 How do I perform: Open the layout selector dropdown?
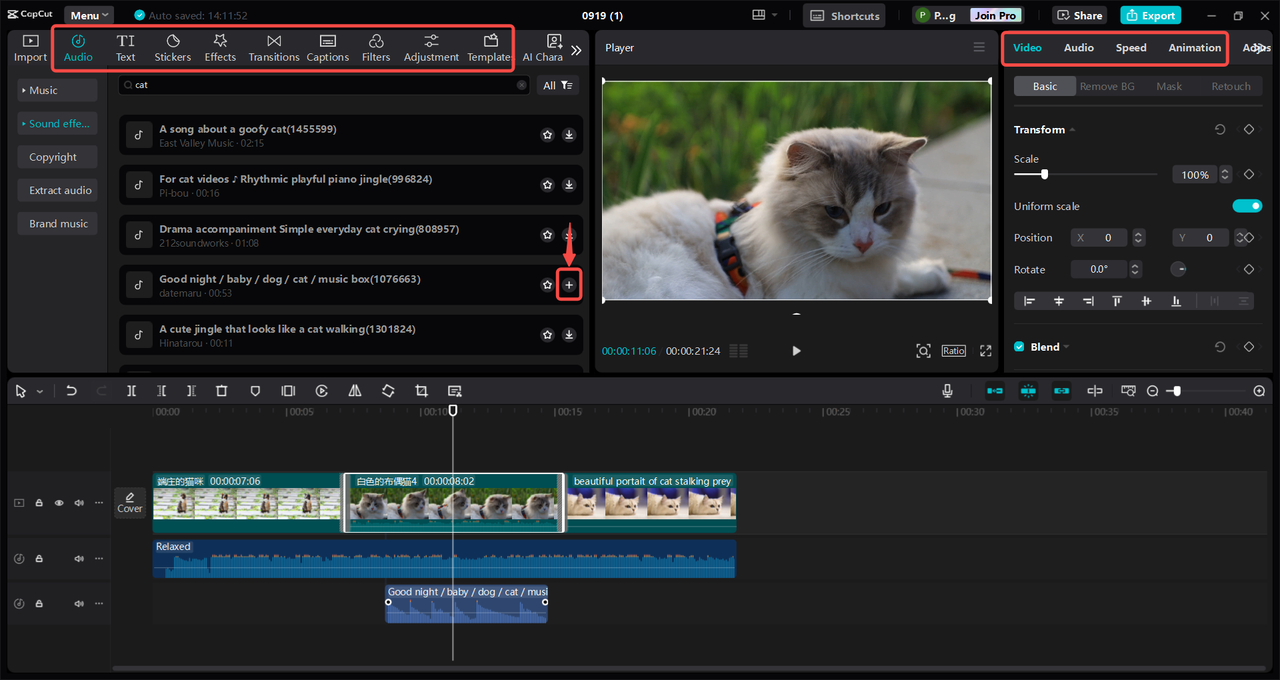pyautogui.click(x=766, y=15)
